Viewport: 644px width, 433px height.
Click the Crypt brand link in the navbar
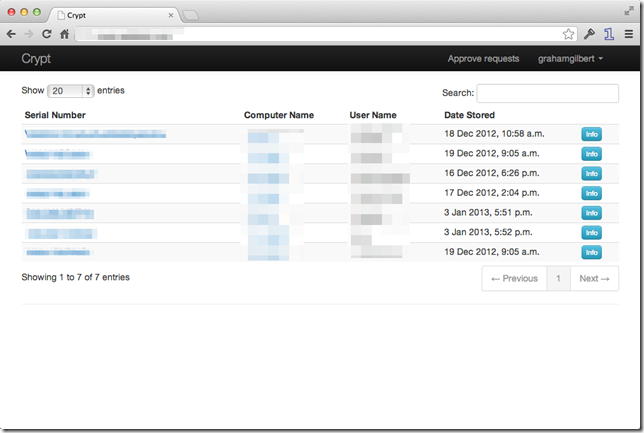[x=36, y=59]
